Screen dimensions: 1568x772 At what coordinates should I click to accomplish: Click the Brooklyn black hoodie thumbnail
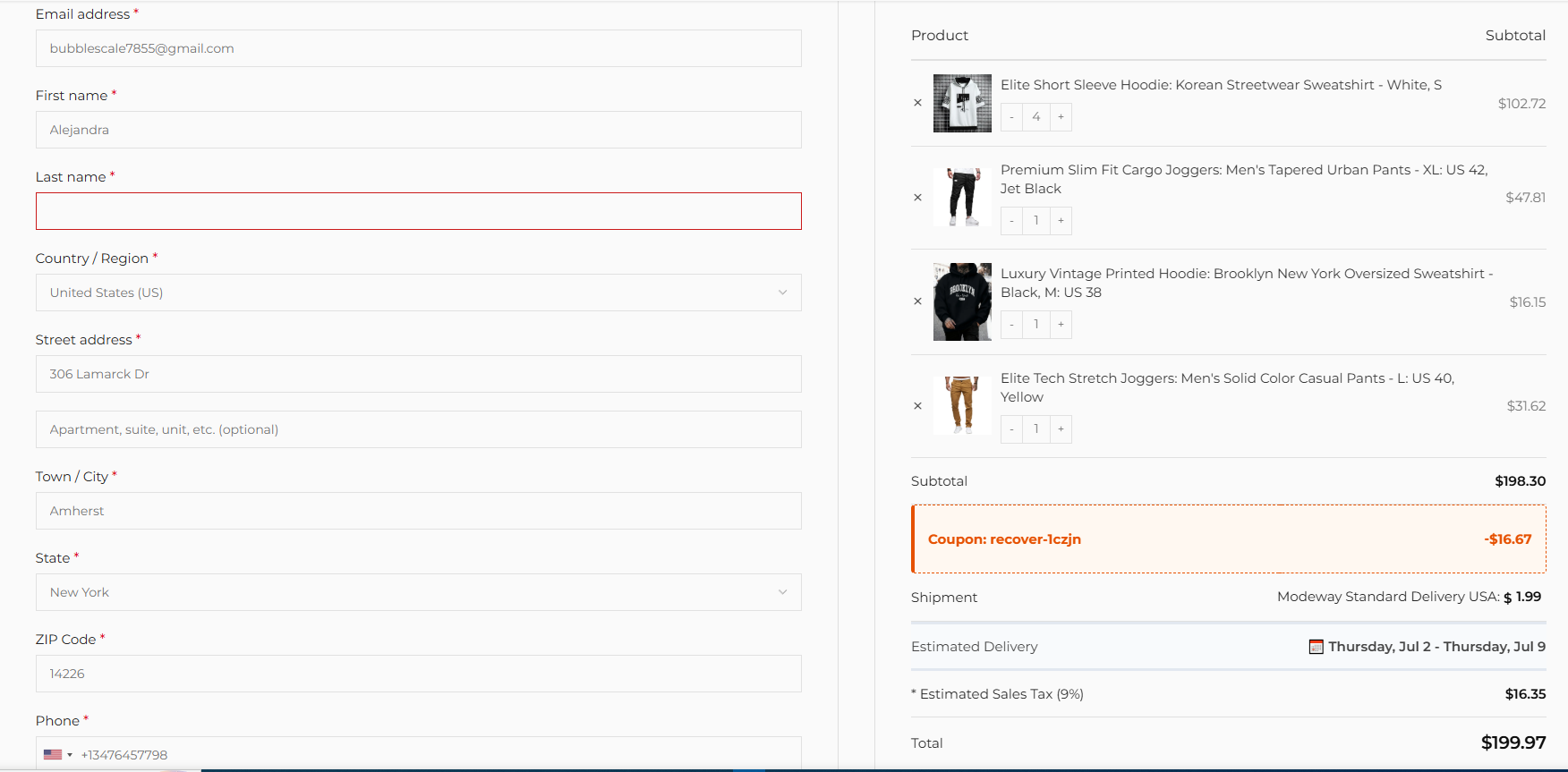click(x=962, y=301)
